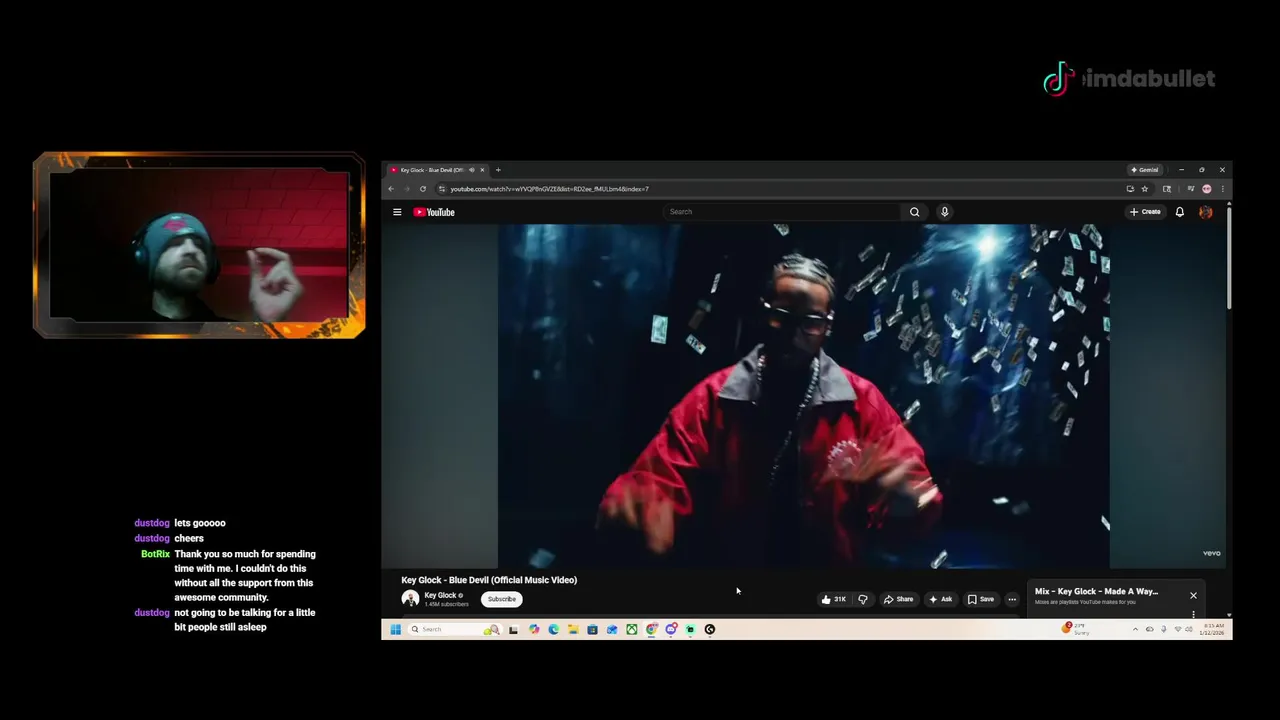Click the Mix - Key Glock - Made A Way title
Image resolution: width=1280 pixels, height=720 pixels.
click(x=1096, y=591)
